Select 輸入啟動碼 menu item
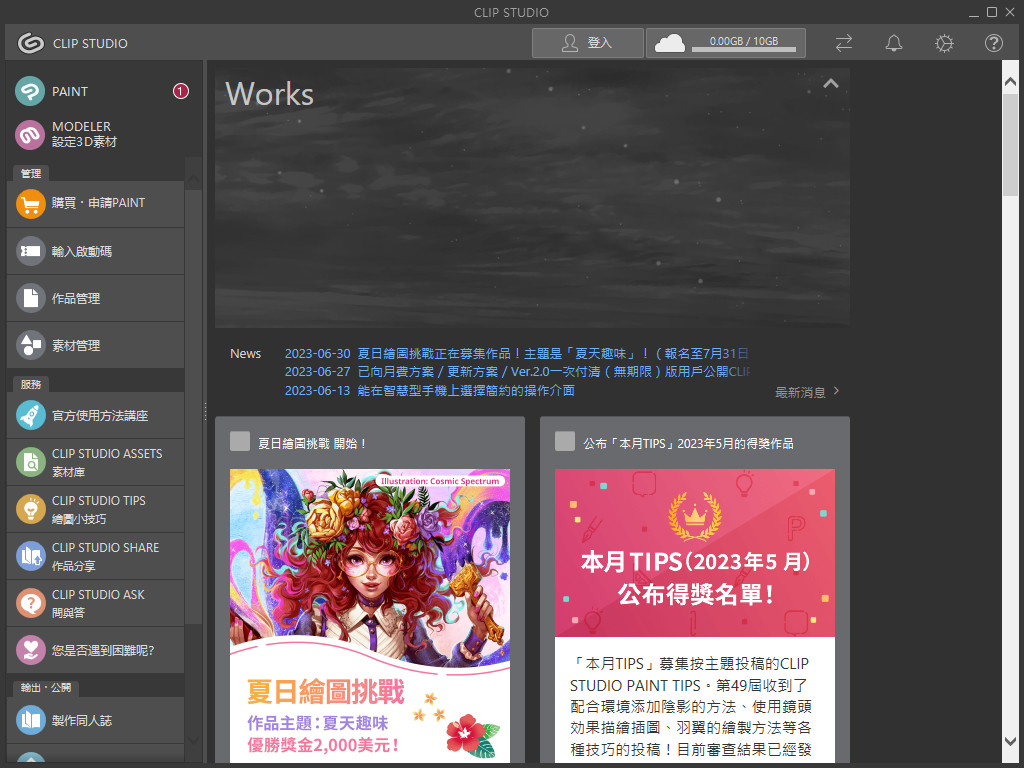 point(95,251)
